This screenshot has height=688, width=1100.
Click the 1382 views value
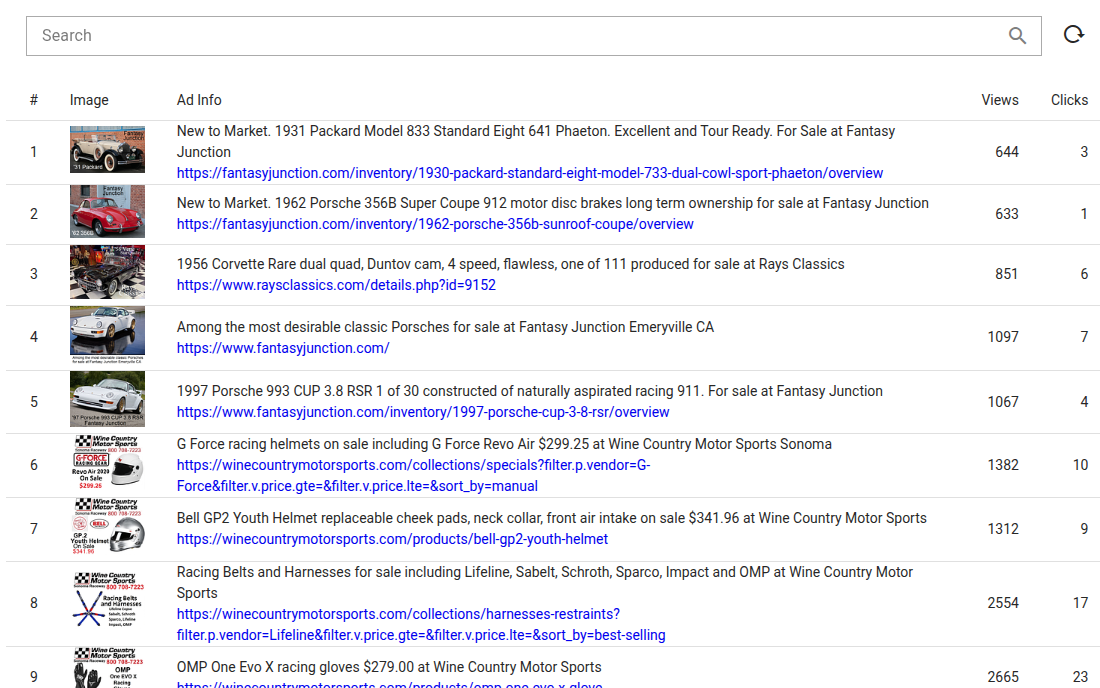[1003, 465]
